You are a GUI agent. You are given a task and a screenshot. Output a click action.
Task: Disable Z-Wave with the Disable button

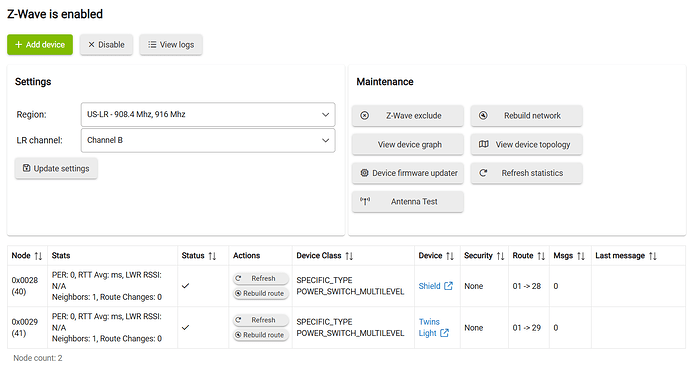click(106, 44)
